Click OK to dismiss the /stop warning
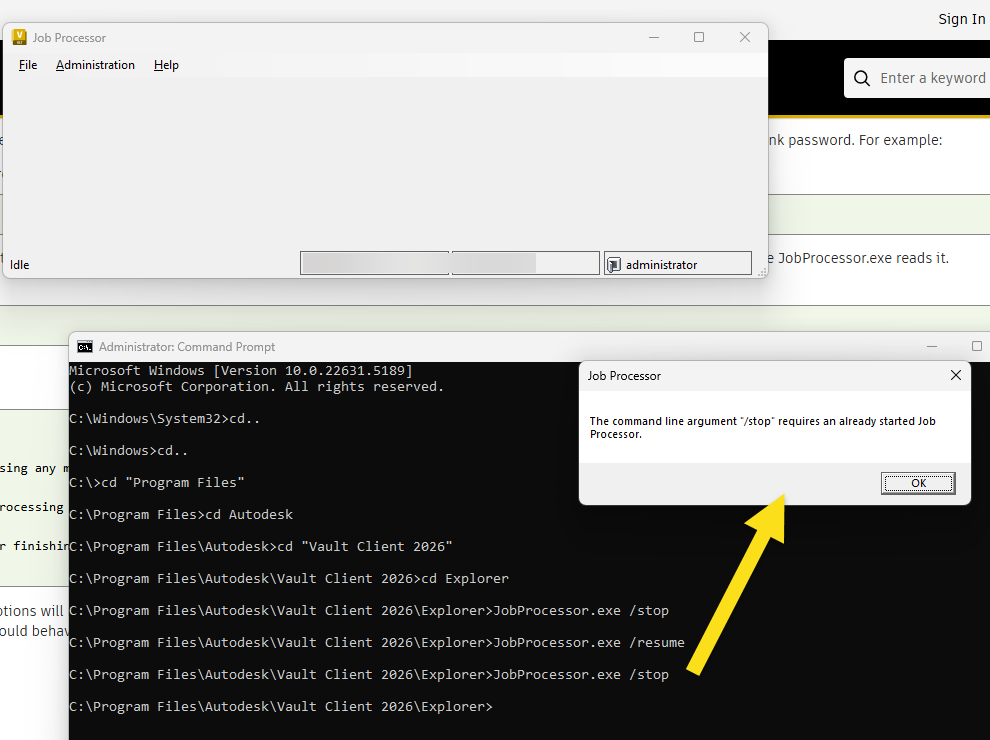The image size is (990, 740). (x=918, y=483)
